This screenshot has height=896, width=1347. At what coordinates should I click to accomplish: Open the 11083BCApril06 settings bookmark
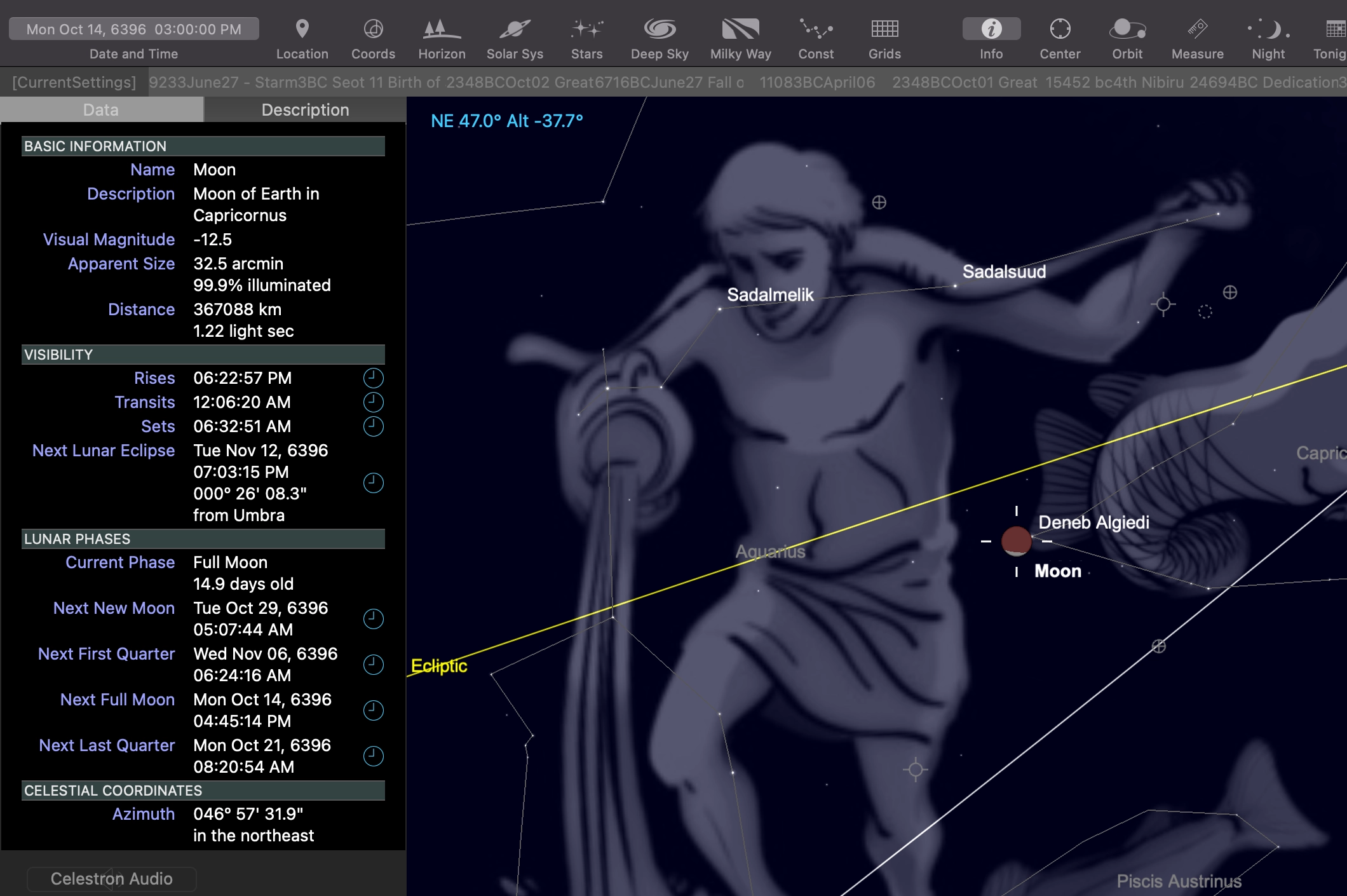pyautogui.click(x=817, y=83)
